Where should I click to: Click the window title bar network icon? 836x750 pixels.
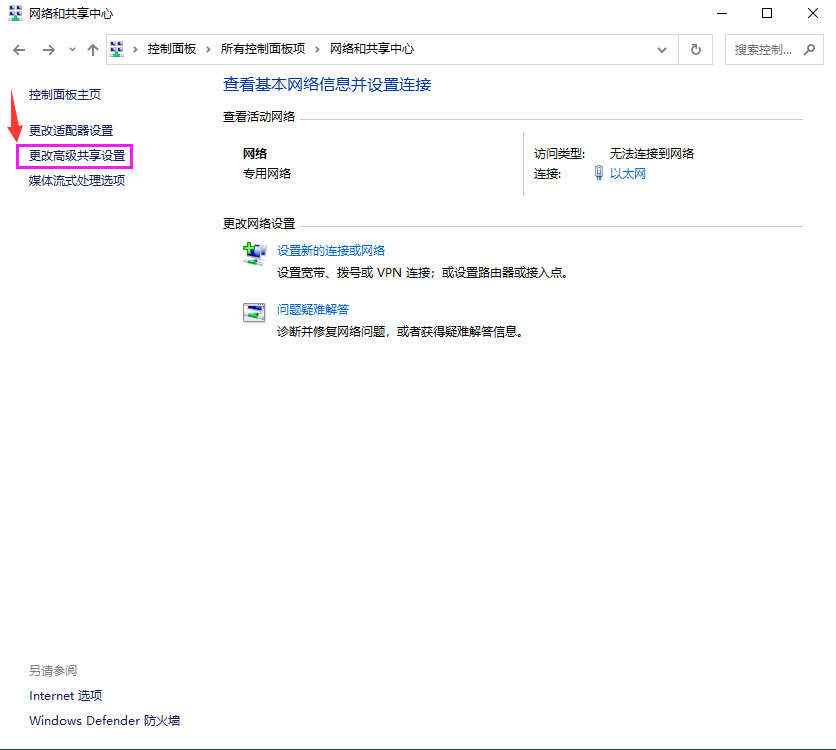coord(15,13)
